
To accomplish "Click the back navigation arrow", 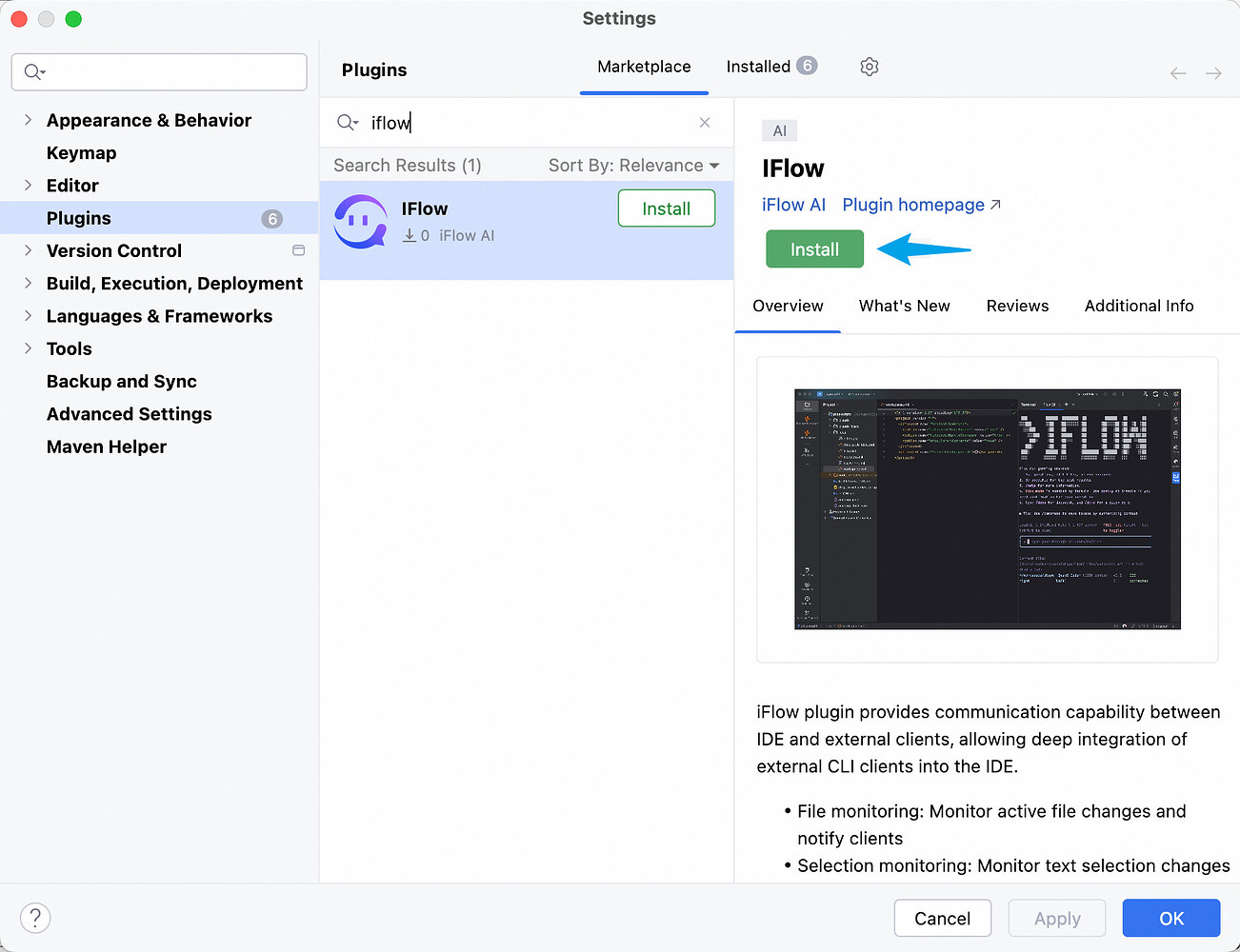I will click(x=1177, y=72).
